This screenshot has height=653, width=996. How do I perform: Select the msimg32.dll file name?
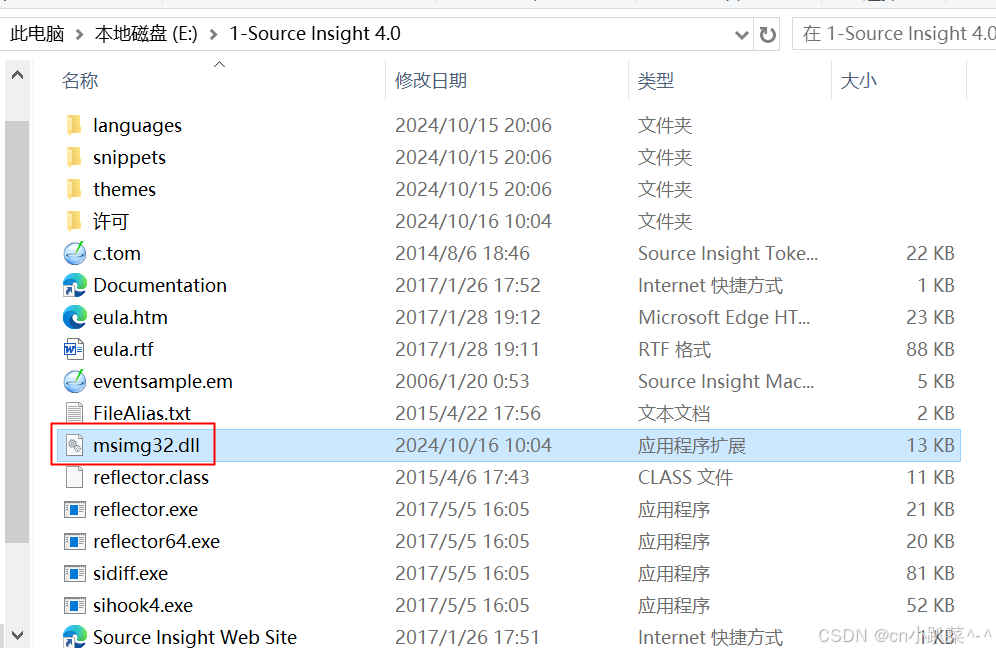pos(146,446)
